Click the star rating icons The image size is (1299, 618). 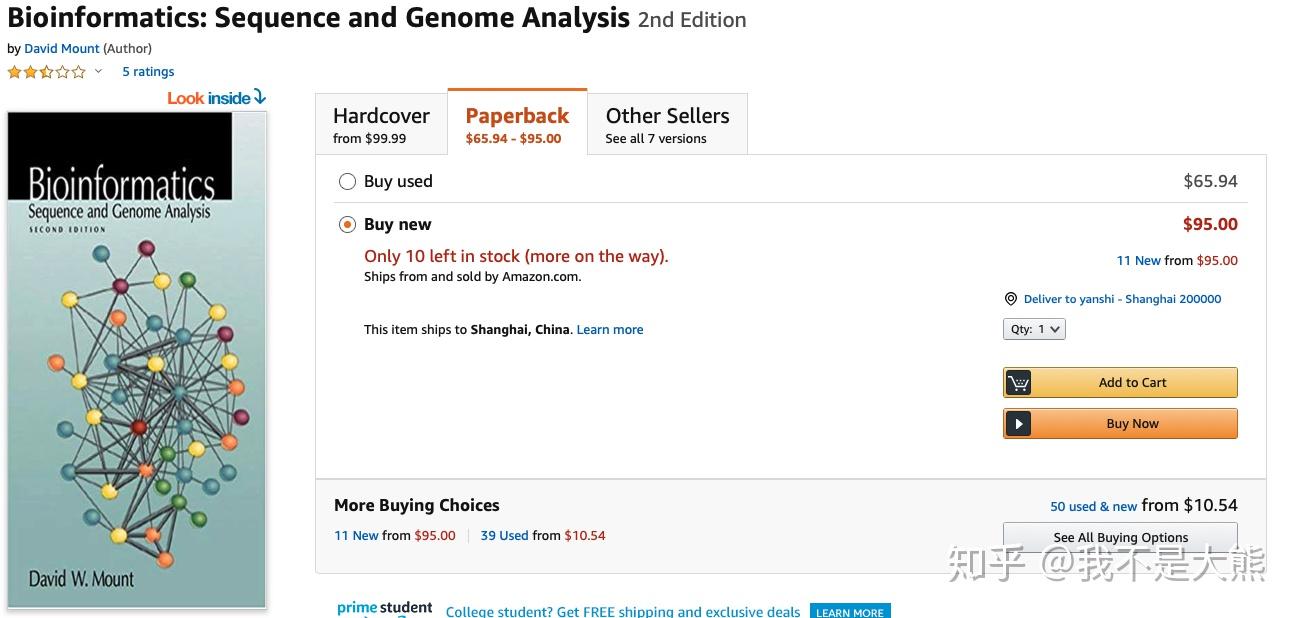point(46,72)
